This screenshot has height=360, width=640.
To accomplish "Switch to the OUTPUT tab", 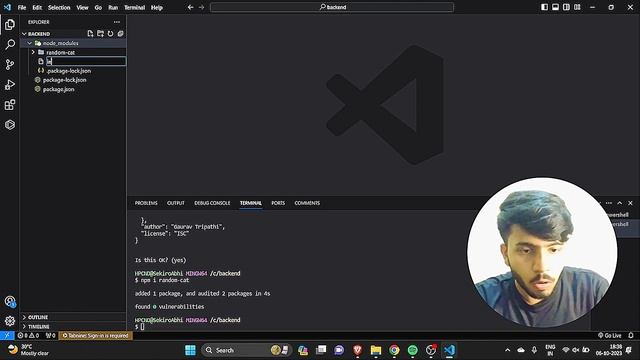I will (176, 203).
